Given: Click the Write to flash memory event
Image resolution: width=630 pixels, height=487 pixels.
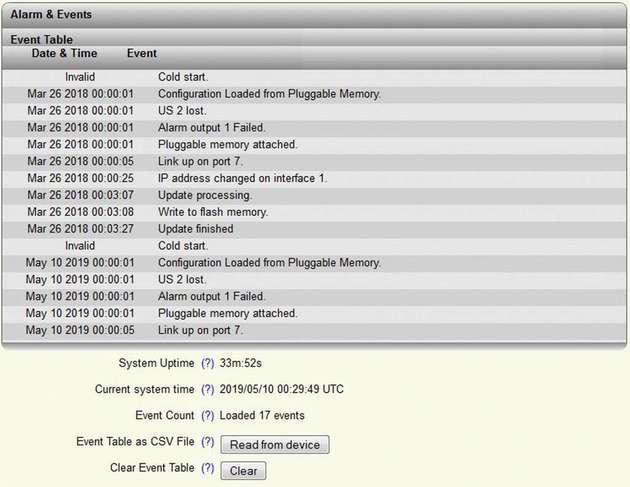Looking at the screenshot, I should 213,212.
